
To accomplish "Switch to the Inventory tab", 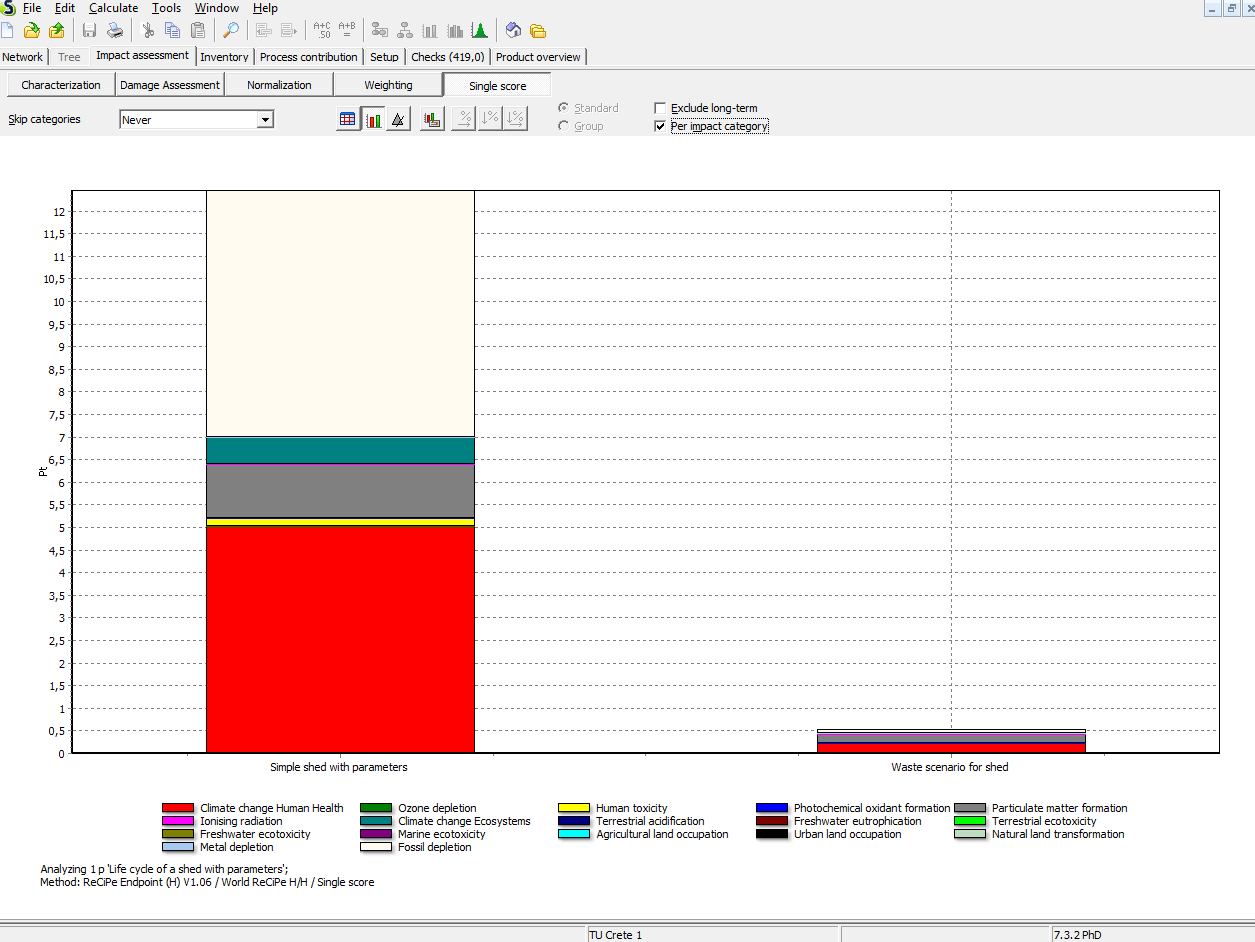I will [x=225, y=57].
